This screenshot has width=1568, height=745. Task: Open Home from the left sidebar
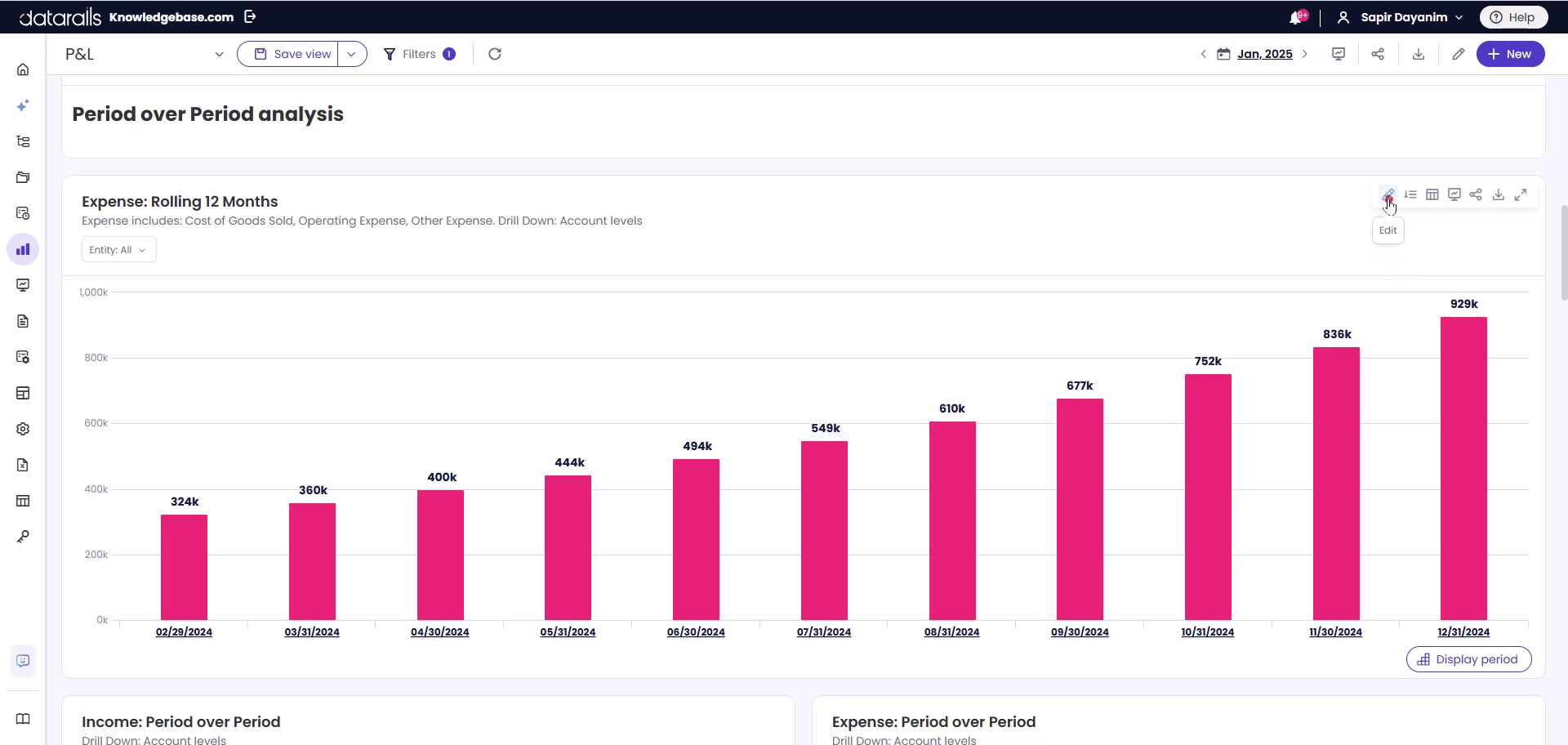(x=23, y=69)
